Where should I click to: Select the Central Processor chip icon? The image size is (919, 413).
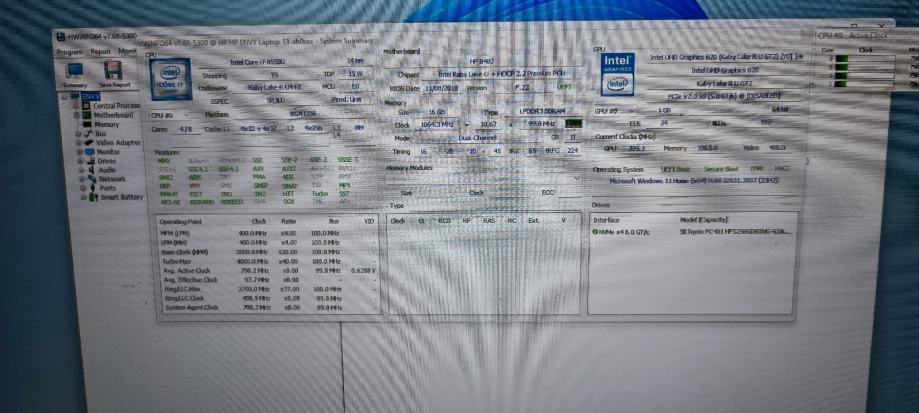coord(86,106)
